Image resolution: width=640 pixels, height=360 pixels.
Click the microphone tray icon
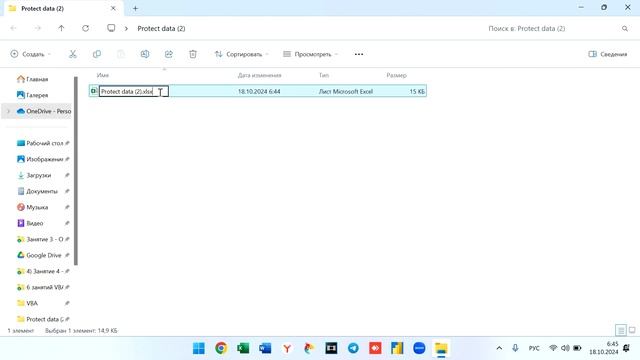click(x=515, y=348)
